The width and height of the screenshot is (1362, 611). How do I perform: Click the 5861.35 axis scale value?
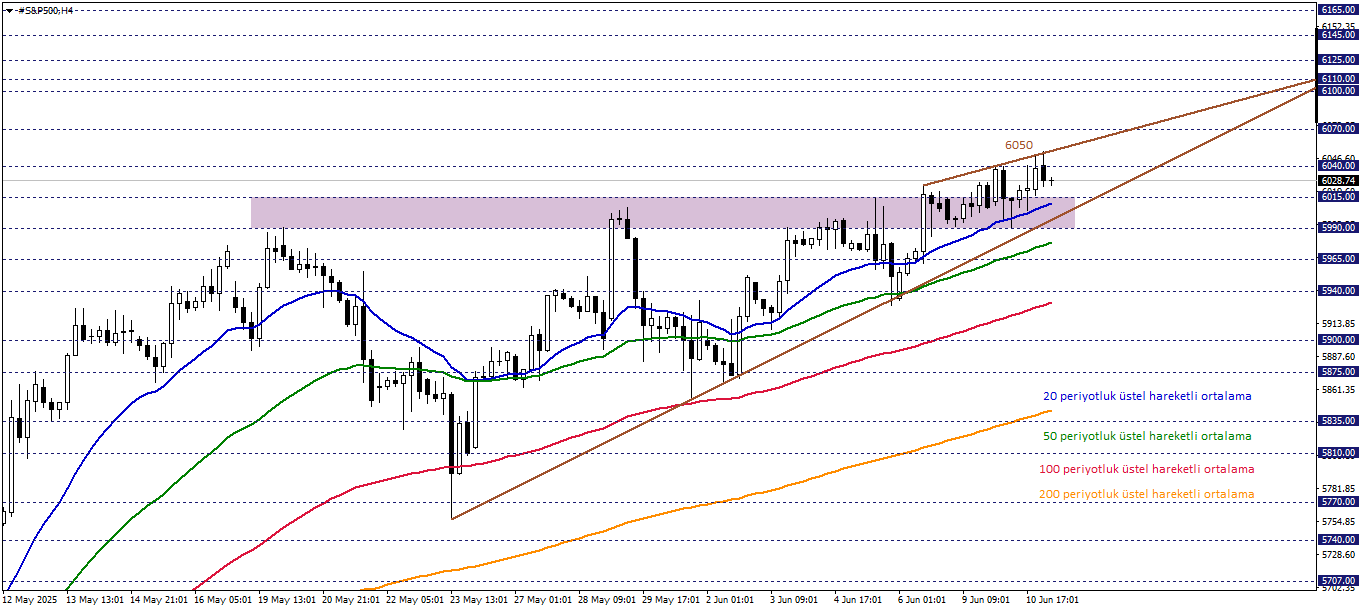pyautogui.click(x=1338, y=389)
